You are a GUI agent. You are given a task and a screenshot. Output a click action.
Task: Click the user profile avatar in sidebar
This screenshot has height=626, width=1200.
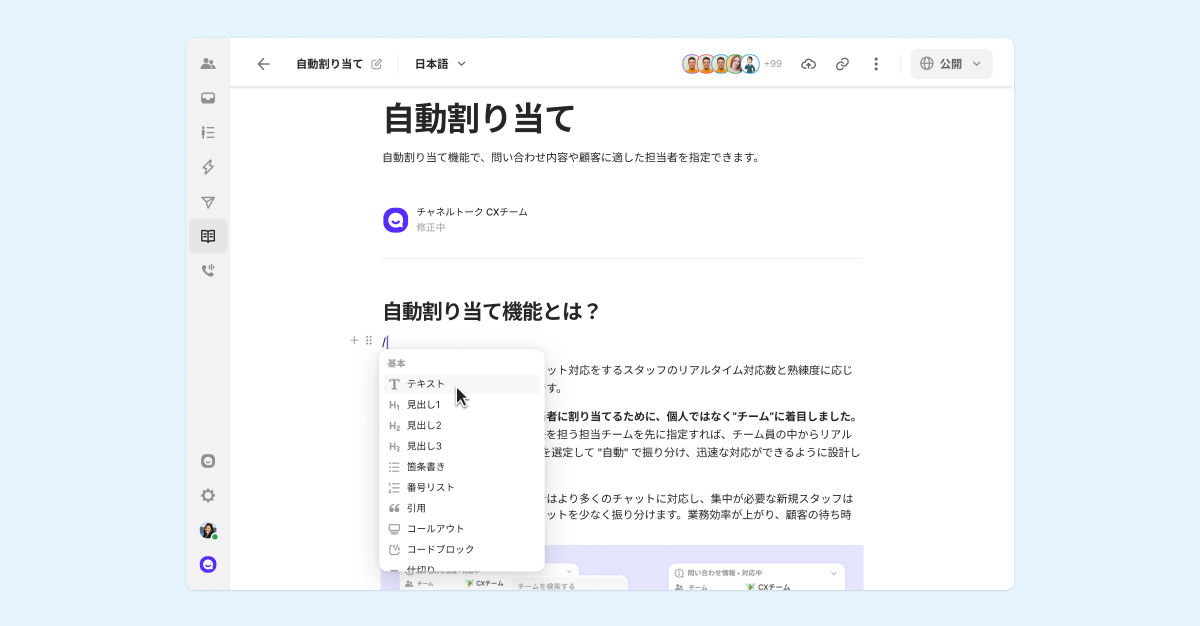coord(208,530)
